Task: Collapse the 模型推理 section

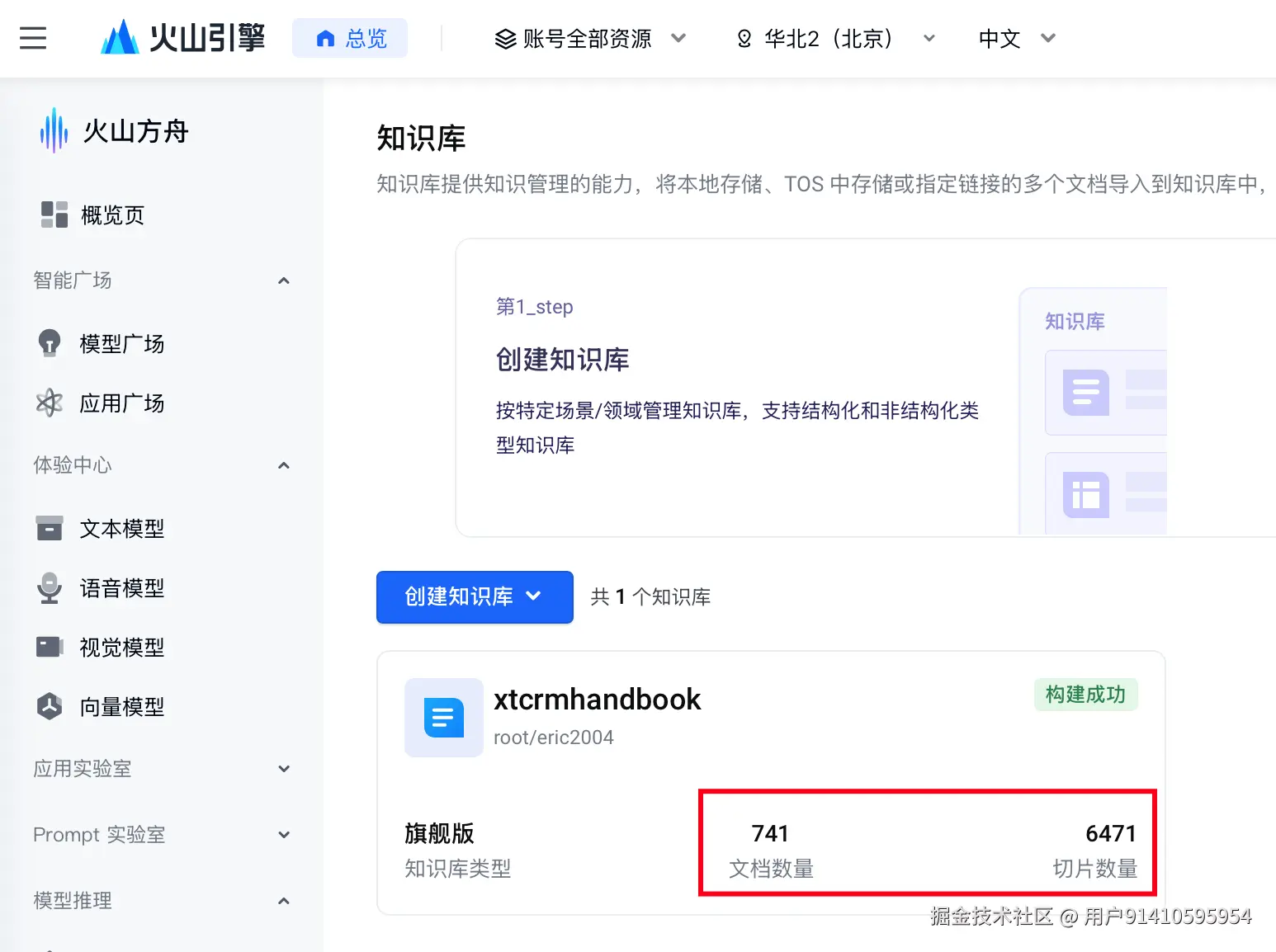Action: click(x=283, y=901)
